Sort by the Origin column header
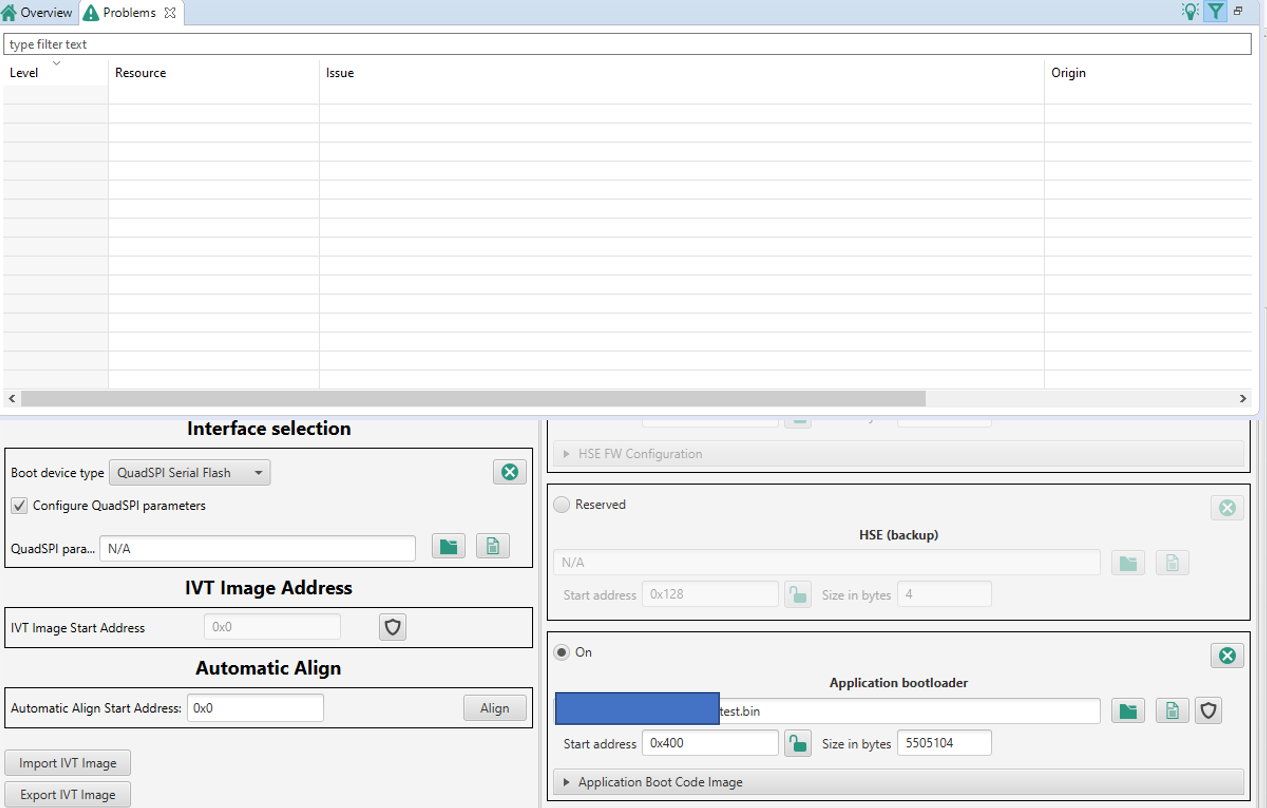The width and height of the screenshot is (1267, 808). pos(1148,73)
